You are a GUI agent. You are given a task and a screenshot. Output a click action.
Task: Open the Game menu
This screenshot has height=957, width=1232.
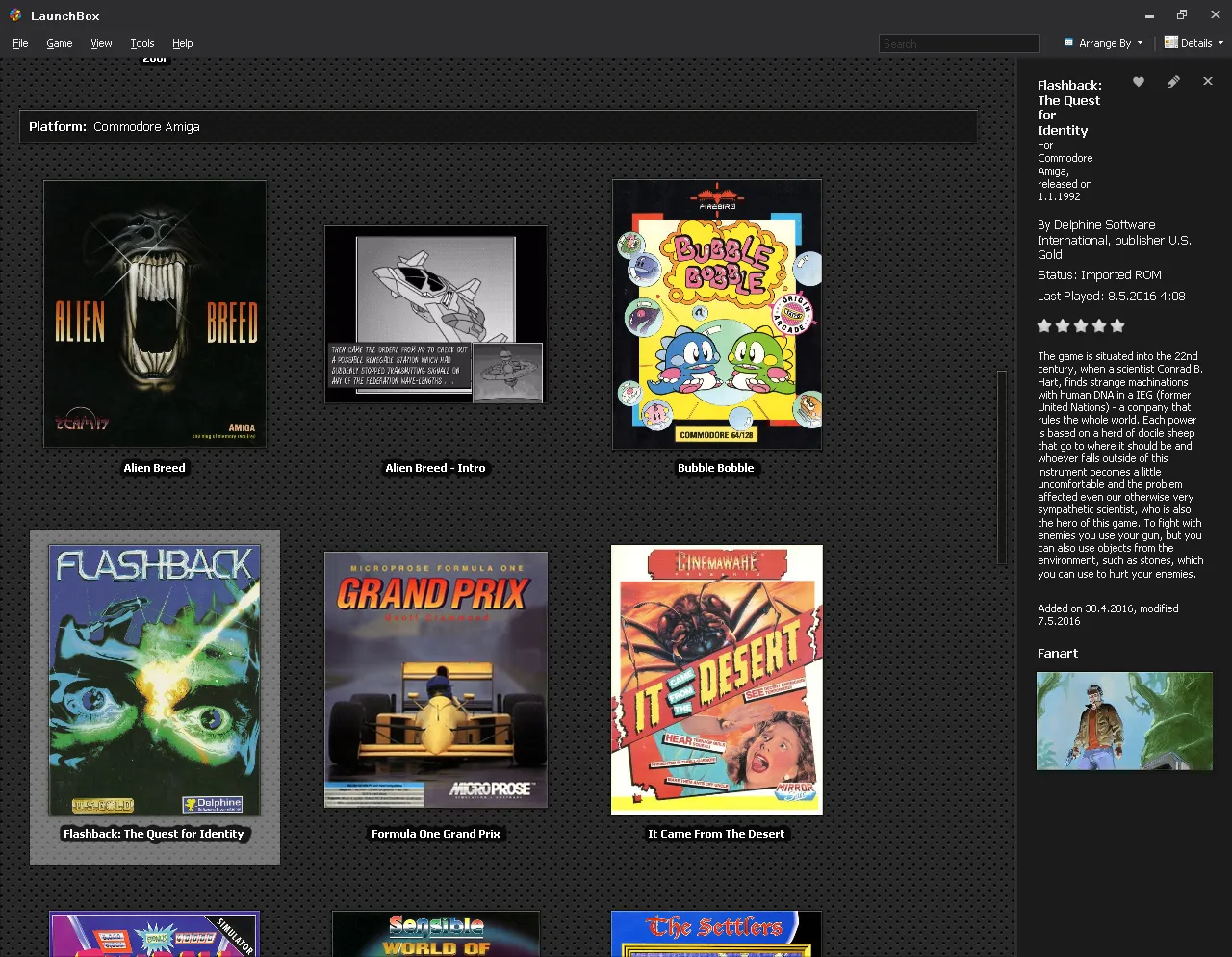60,43
